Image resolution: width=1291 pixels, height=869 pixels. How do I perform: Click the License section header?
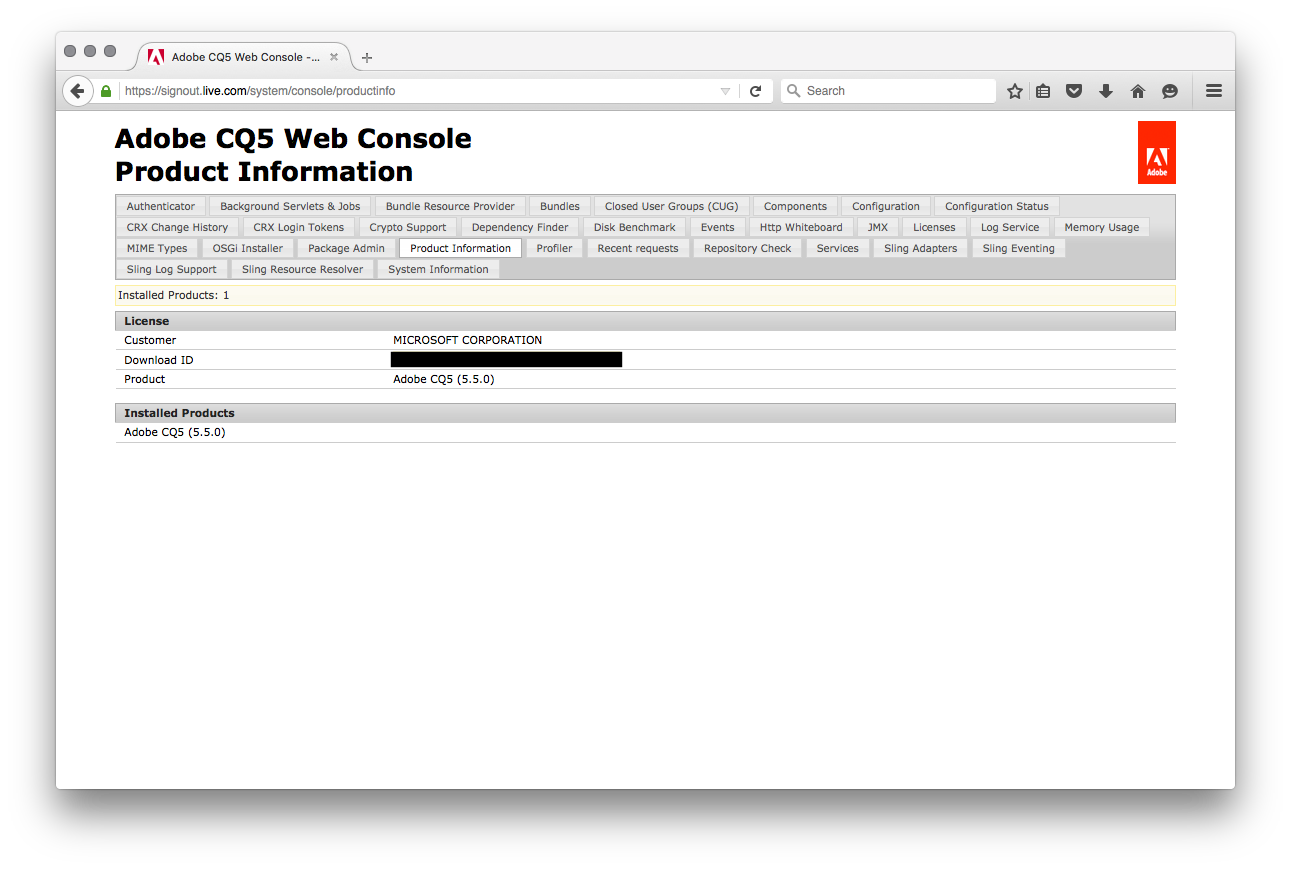(645, 321)
